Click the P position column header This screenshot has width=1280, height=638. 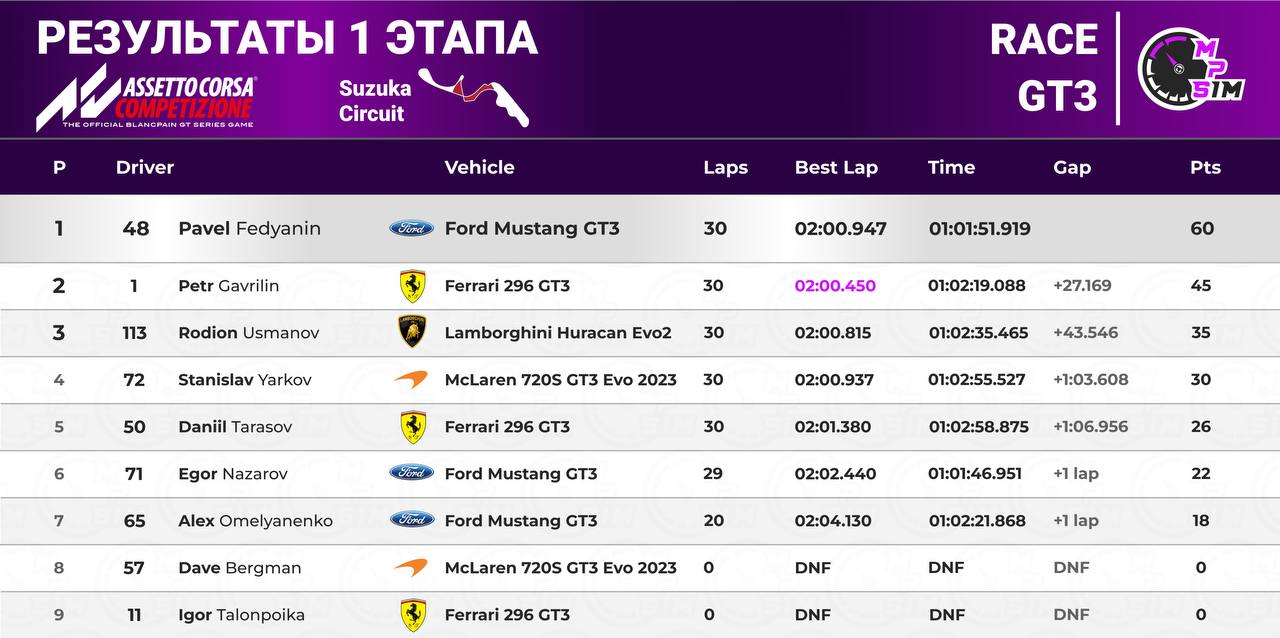(x=59, y=167)
